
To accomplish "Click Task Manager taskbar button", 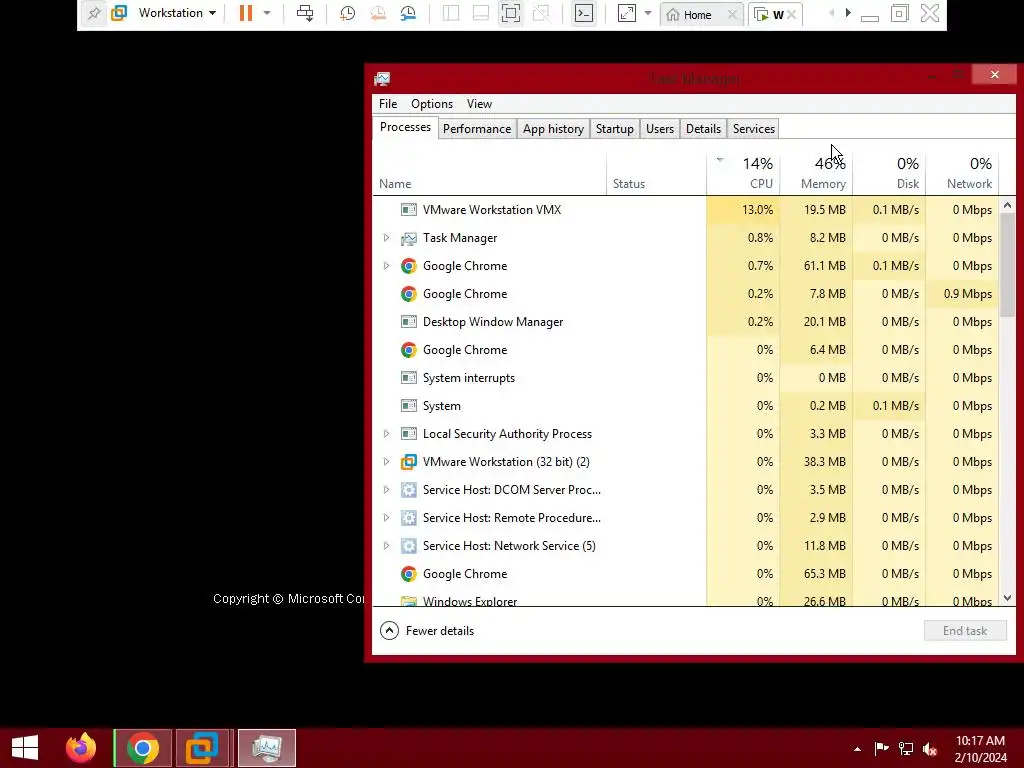I will [266, 748].
